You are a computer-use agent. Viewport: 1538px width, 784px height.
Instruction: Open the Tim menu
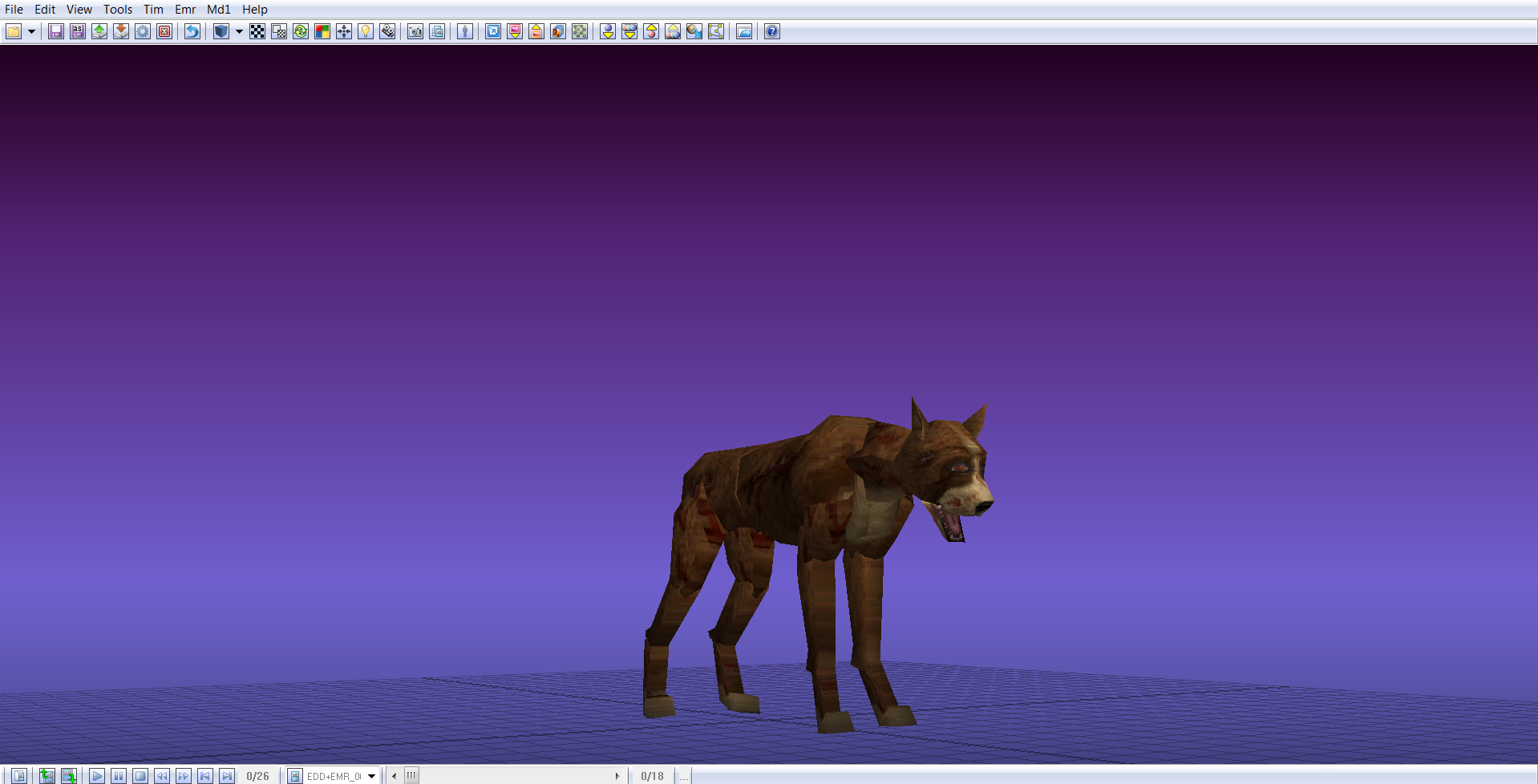[153, 10]
